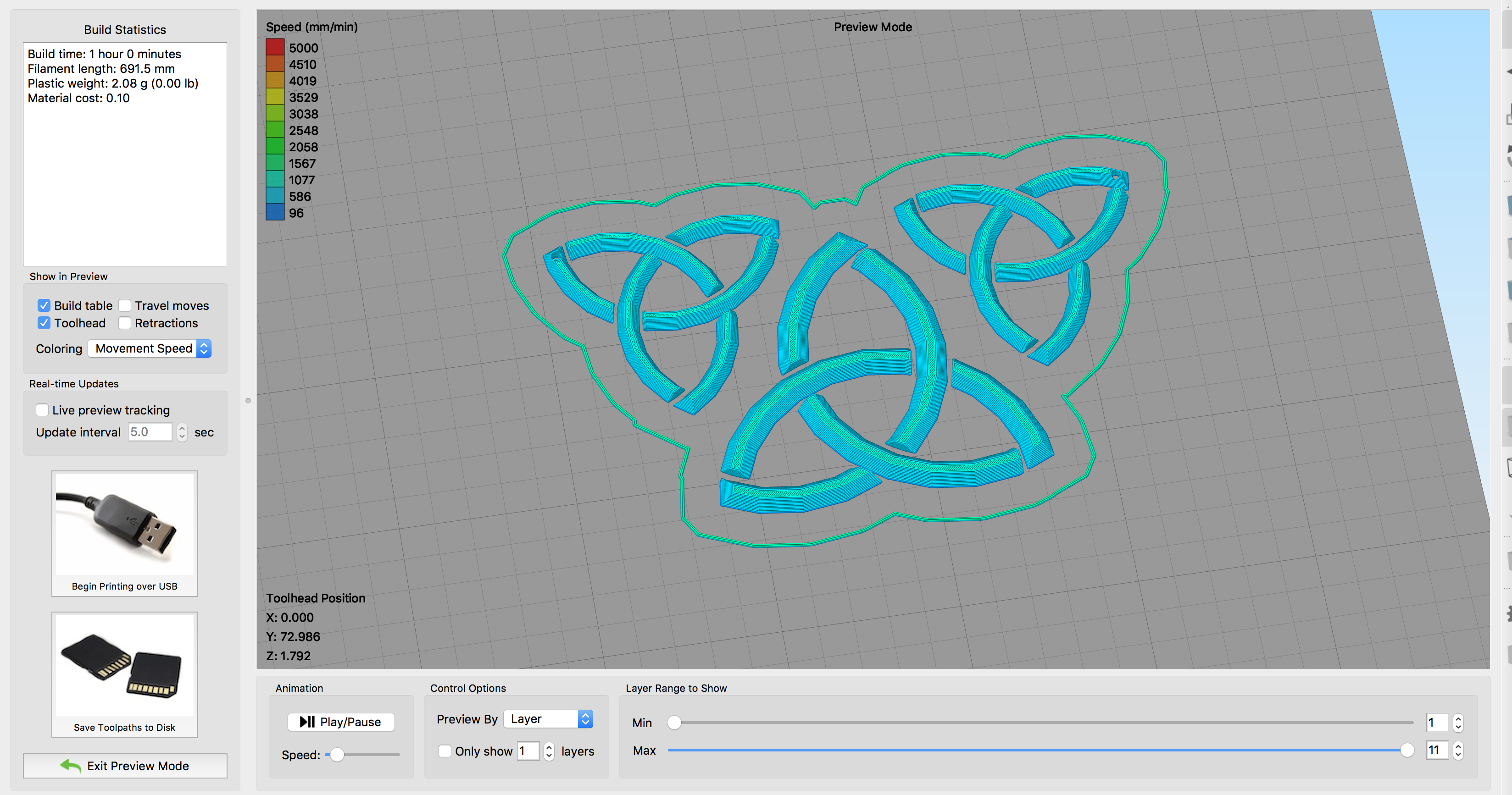Toggle Travel moves visibility checkbox
This screenshot has height=795, width=1512.
(x=127, y=305)
